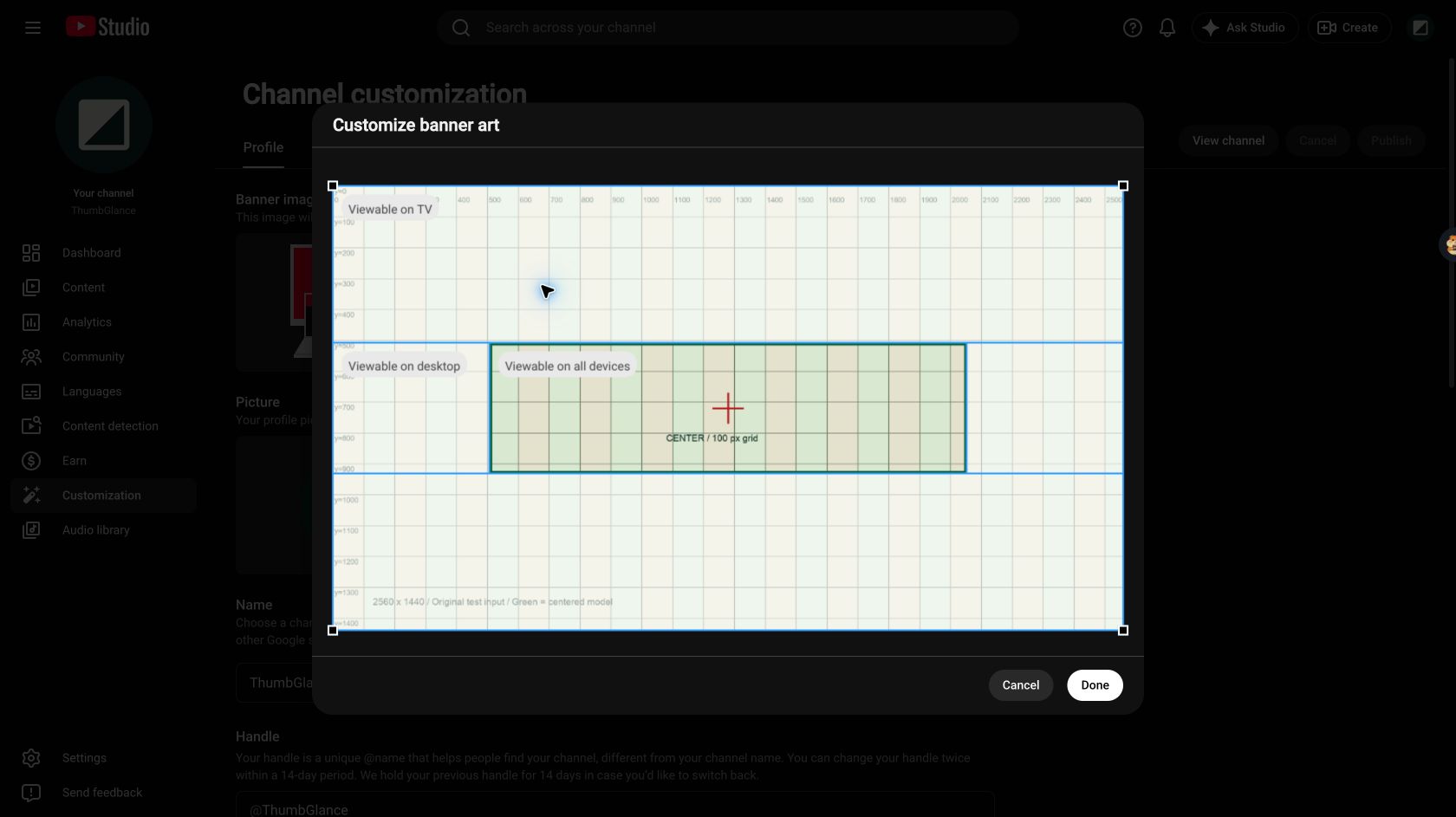Click the 'Channel customization' page heading

385,94
